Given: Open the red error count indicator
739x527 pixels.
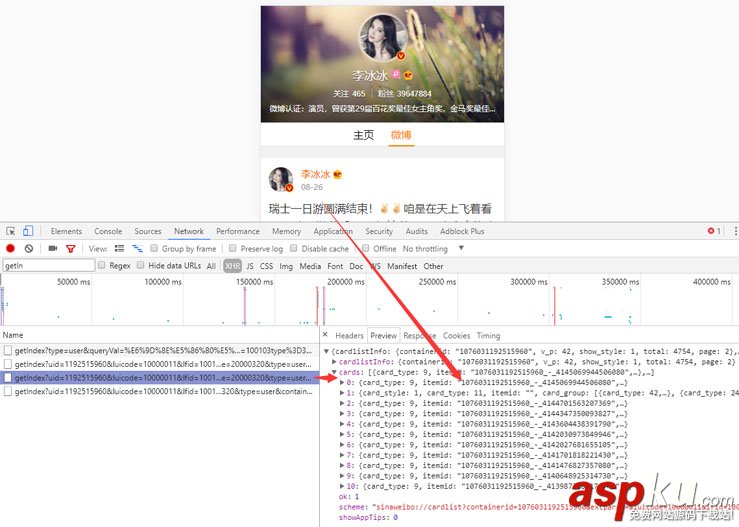Looking at the screenshot, I should coord(714,231).
